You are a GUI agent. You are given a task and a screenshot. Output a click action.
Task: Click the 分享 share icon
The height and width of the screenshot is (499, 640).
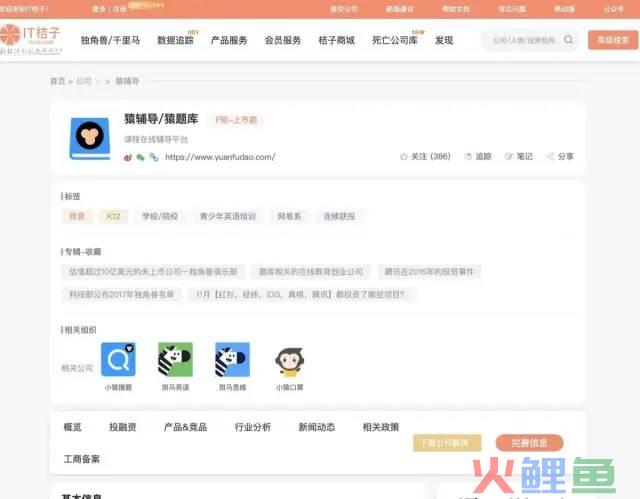tap(550, 156)
